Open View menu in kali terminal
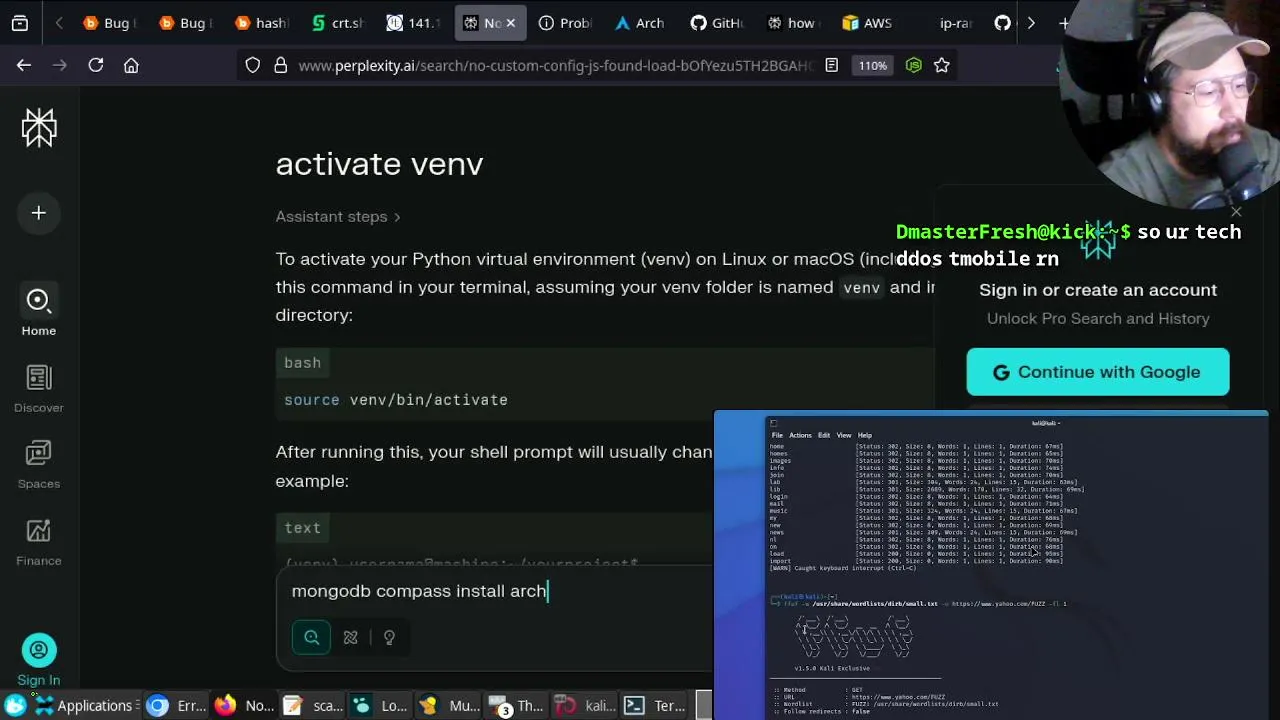 click(844, 435)
